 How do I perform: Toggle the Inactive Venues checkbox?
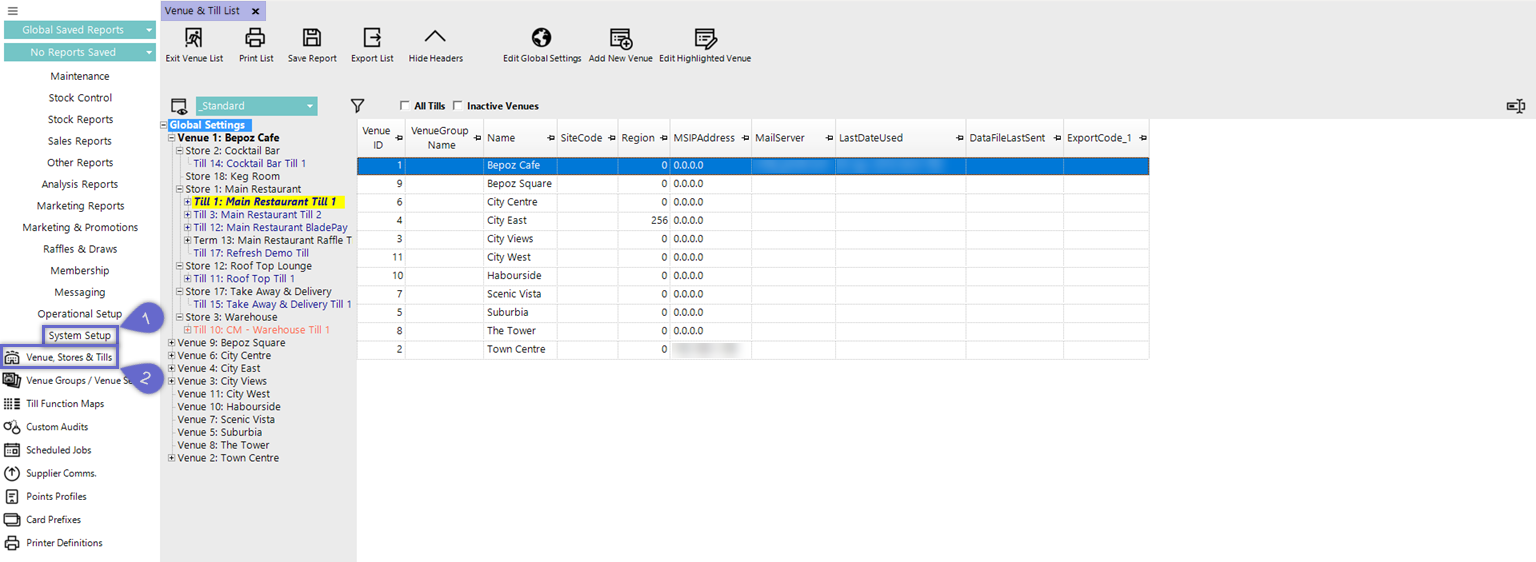click(457, 106)
